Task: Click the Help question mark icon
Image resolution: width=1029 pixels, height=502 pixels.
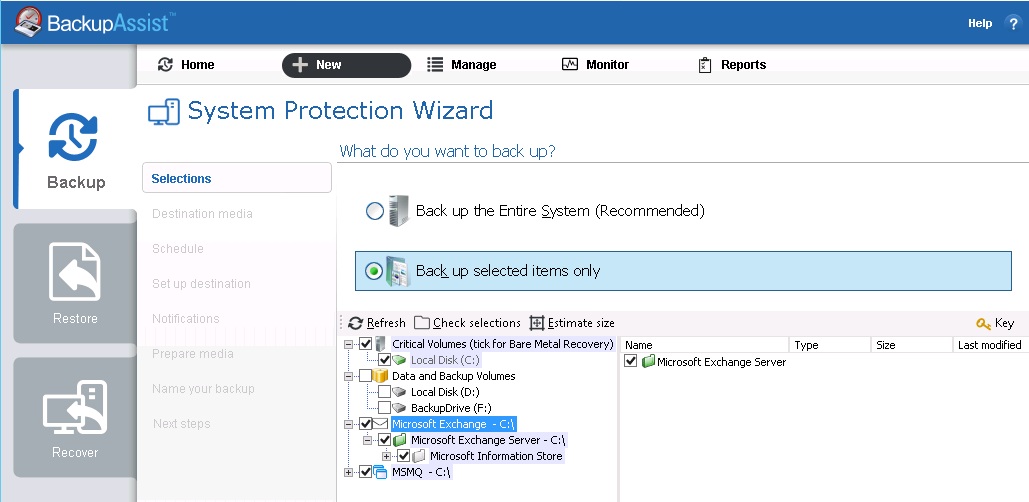Action: pos(1012,23)
